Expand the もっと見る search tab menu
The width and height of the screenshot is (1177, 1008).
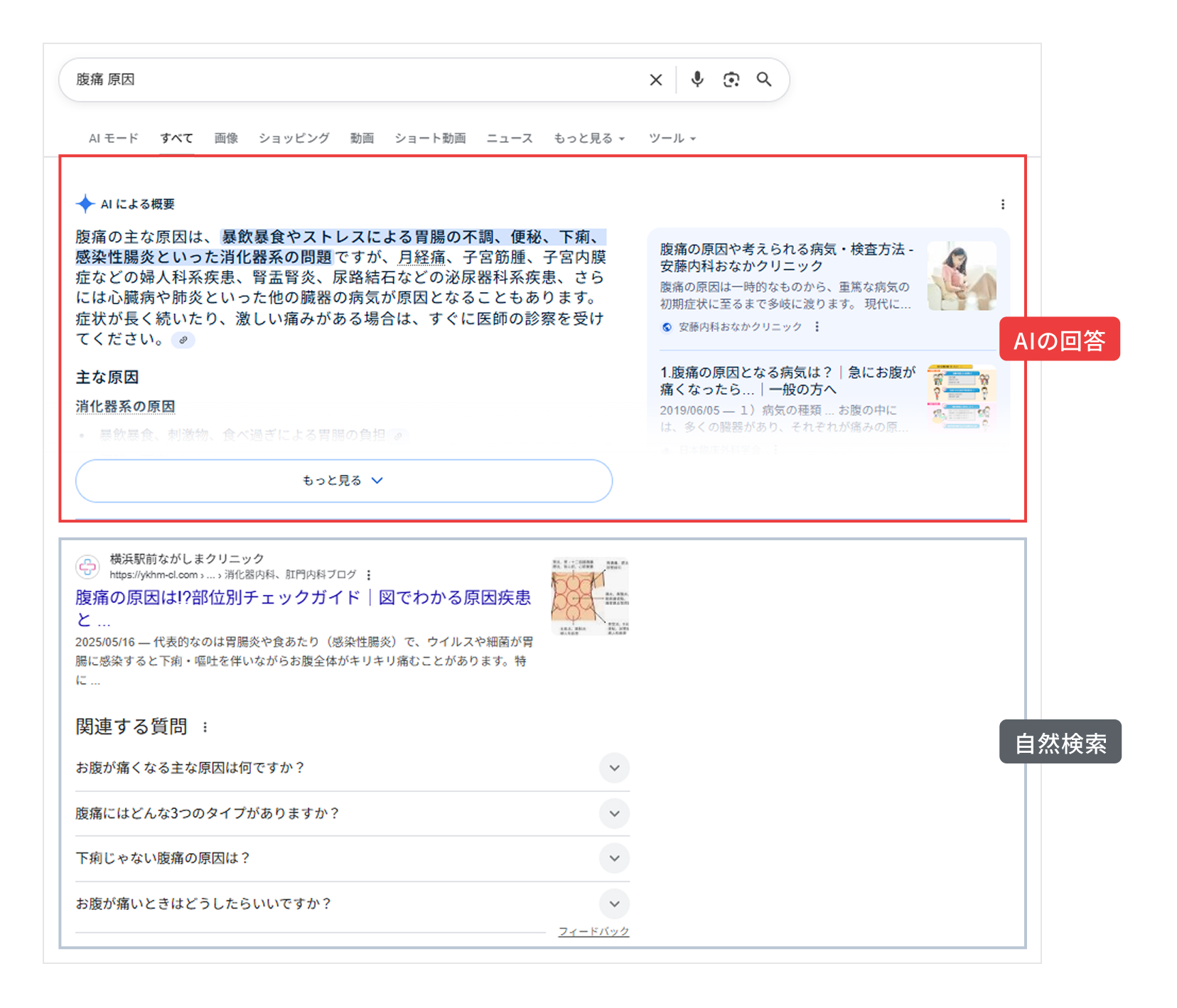click(x=588, y=138)
